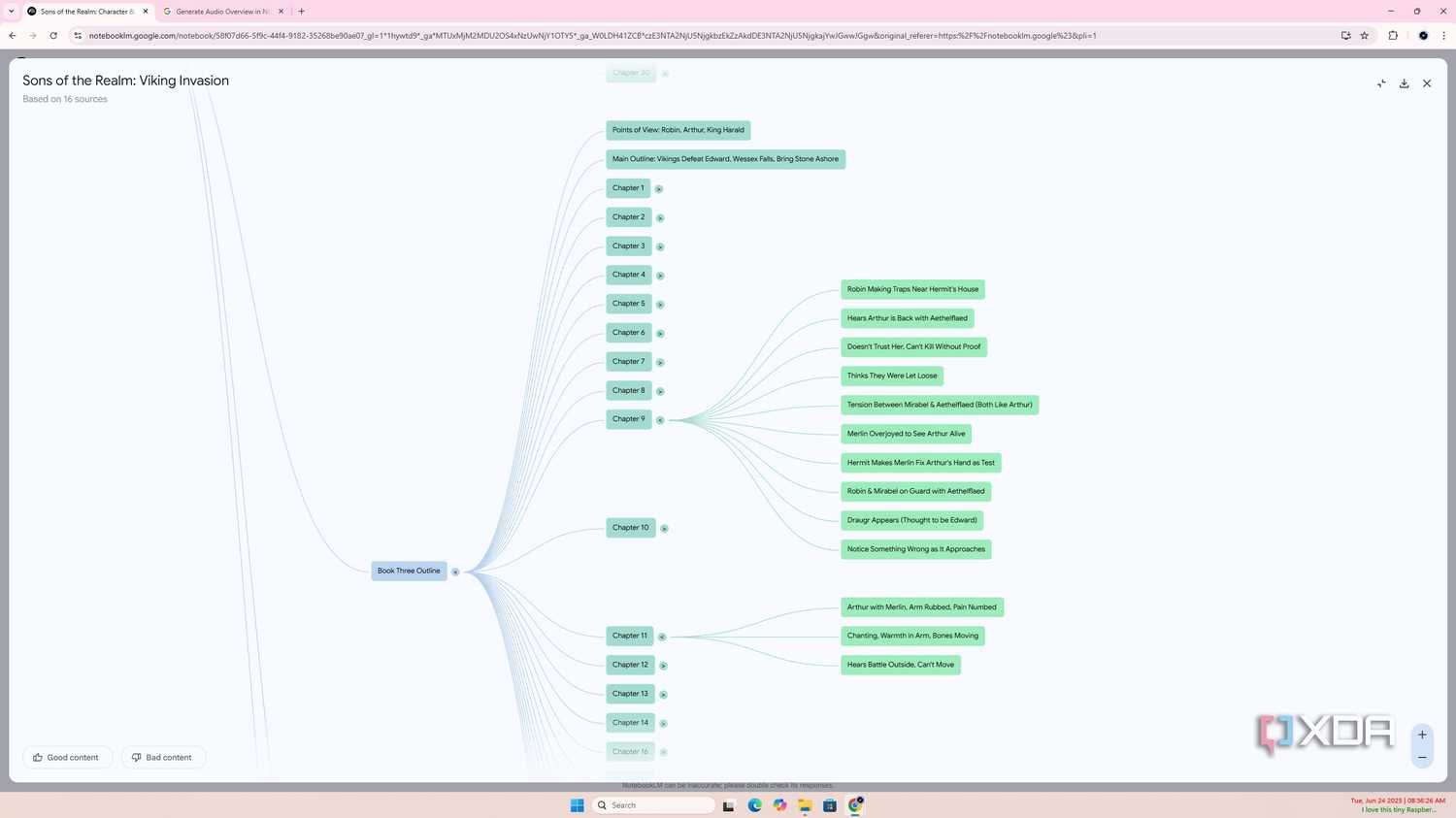Screen dimensions: 1456x818
Task: Open a new browser tab
Action: click(301, 12)
